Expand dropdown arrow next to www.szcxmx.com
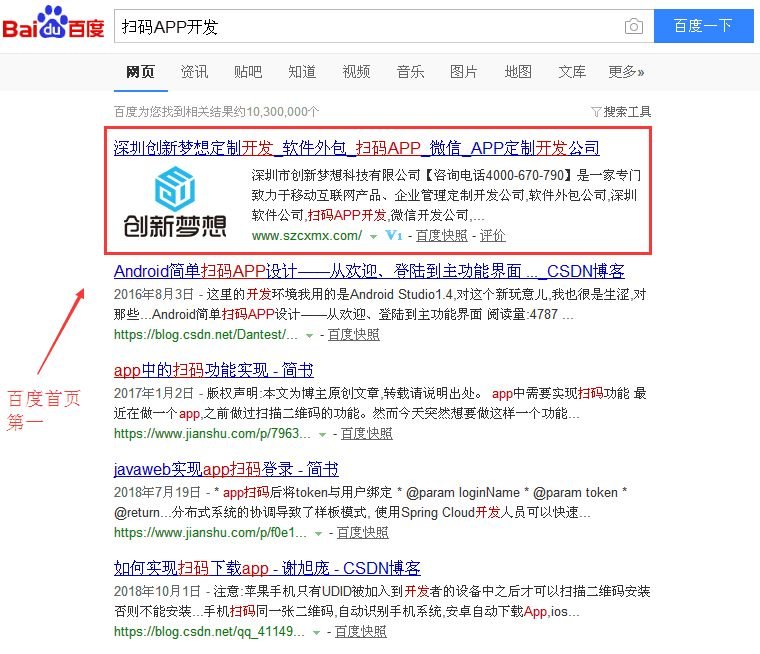The width and height of the screenshot is (760, 654). (373, 237)
